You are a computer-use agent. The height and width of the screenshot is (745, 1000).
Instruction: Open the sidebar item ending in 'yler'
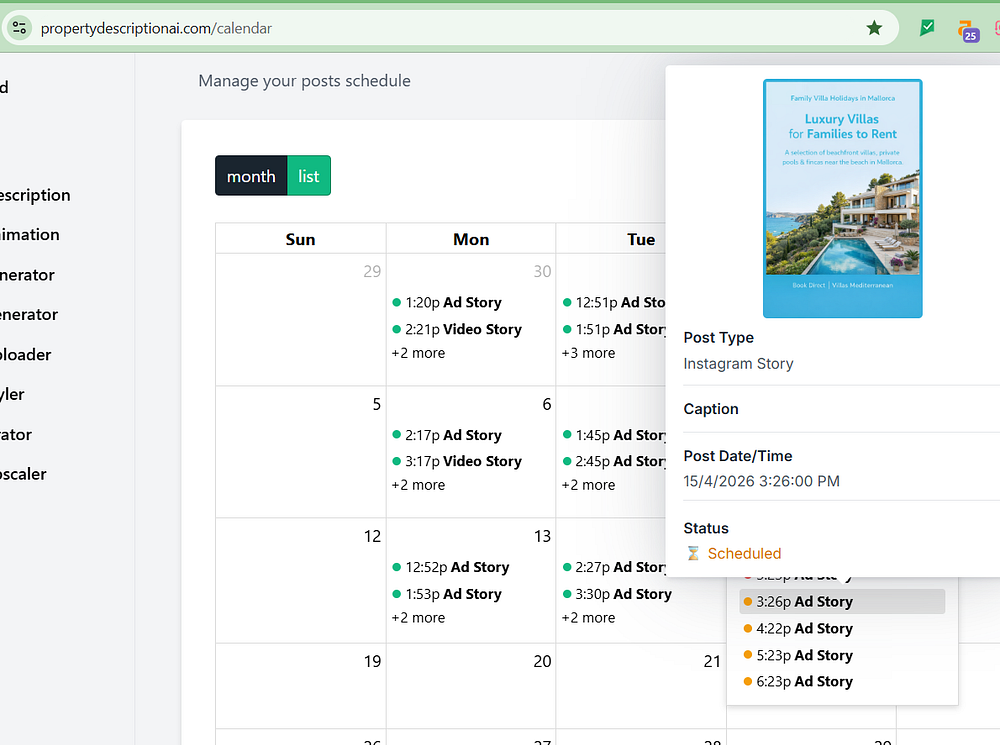tap(12, 394)
